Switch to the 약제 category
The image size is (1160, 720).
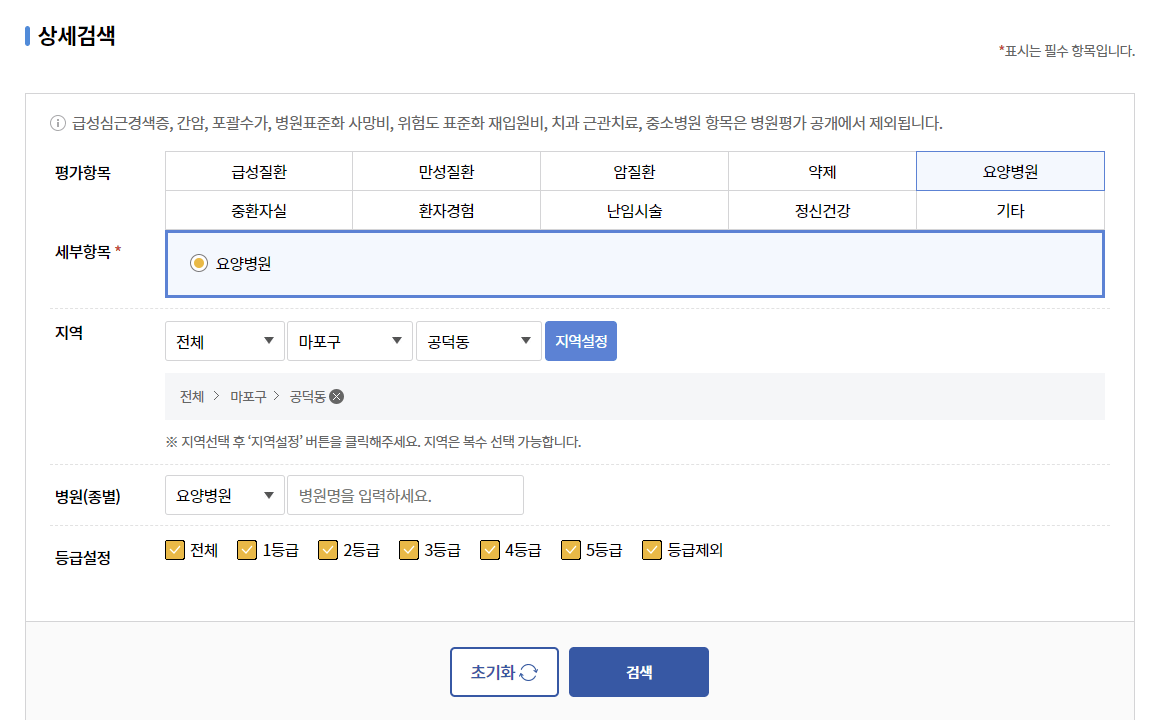pos(822,171)
